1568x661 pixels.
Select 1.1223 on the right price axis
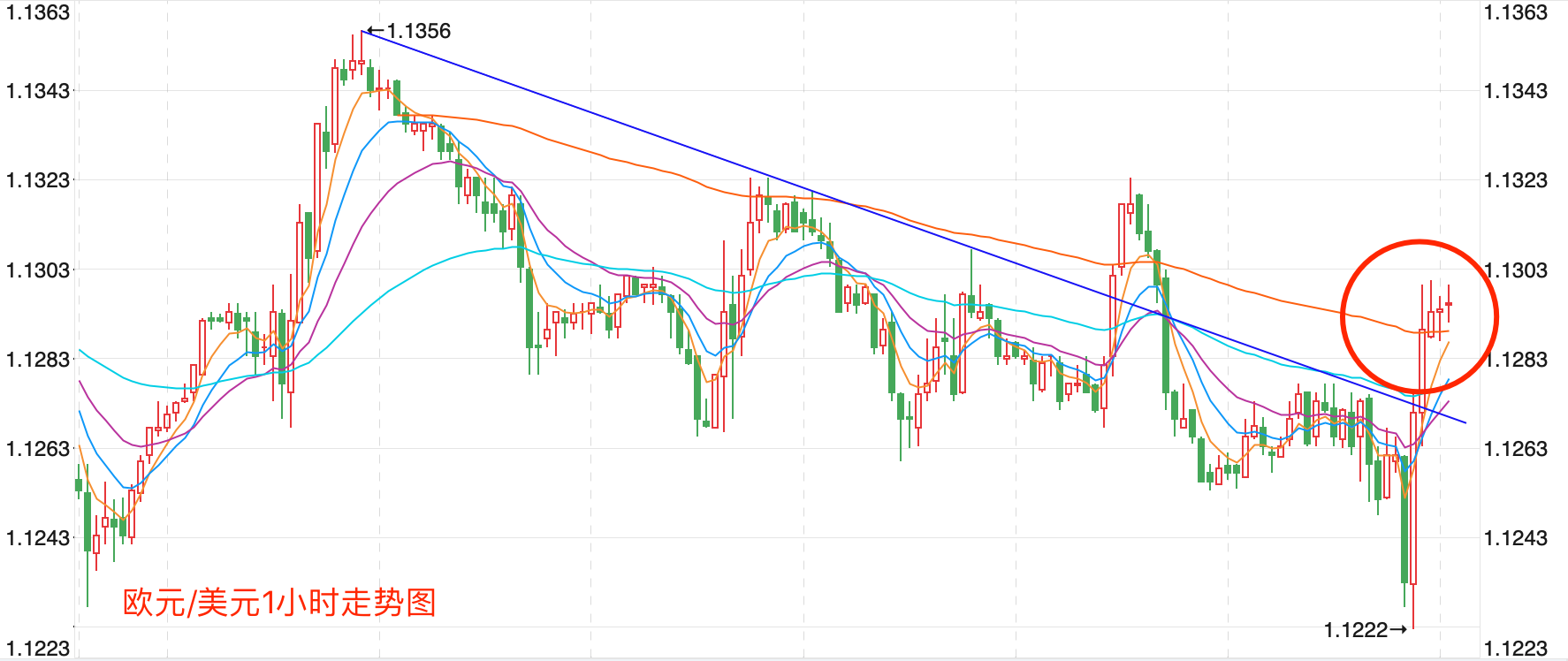1516,649
